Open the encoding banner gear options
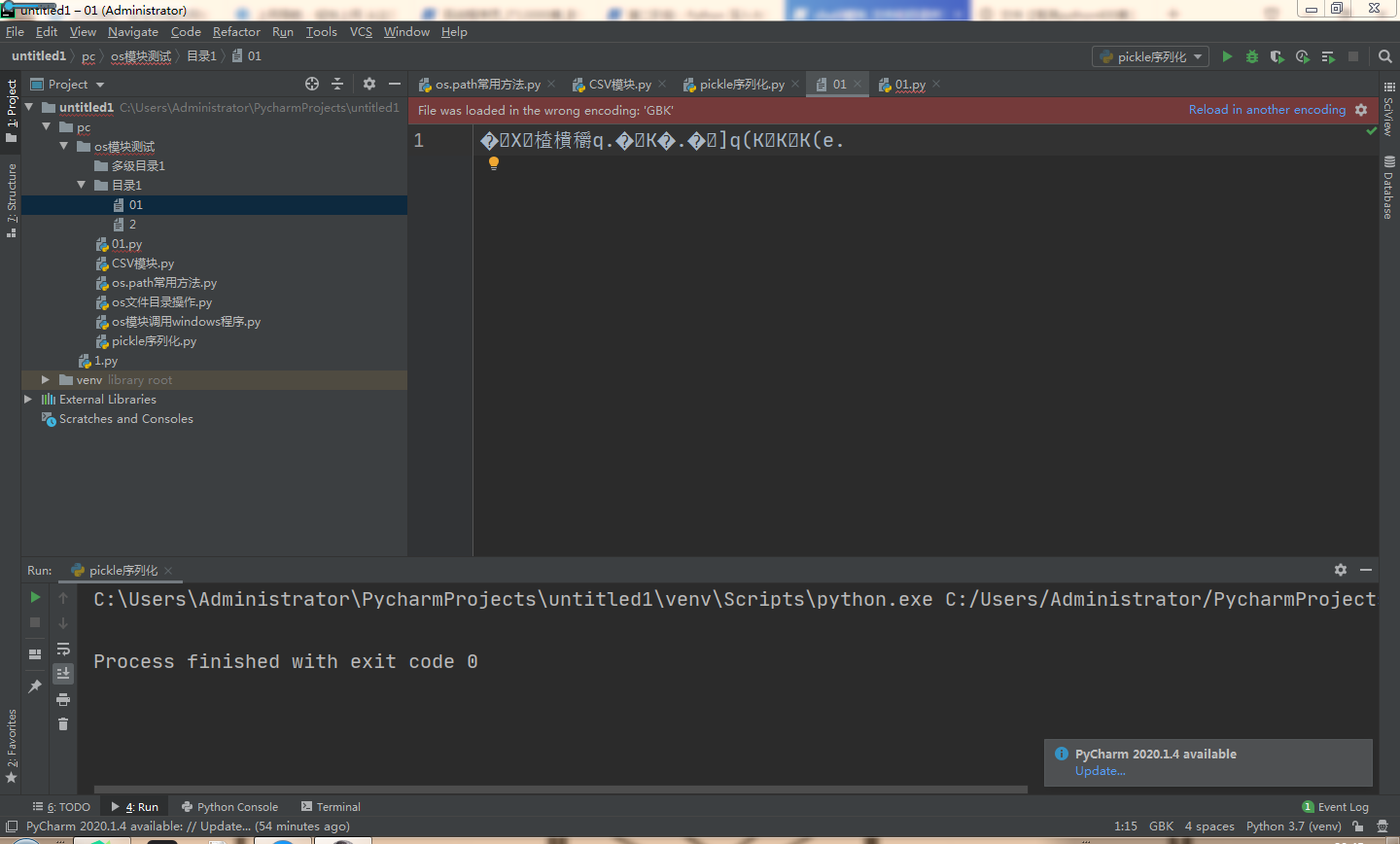 (1361, 110)
